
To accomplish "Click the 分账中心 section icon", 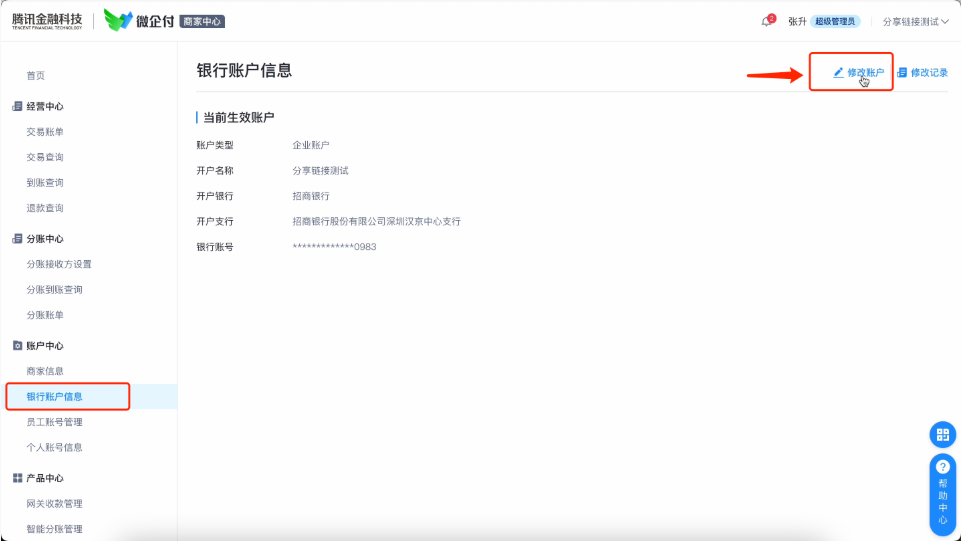I will click(17, 239).
